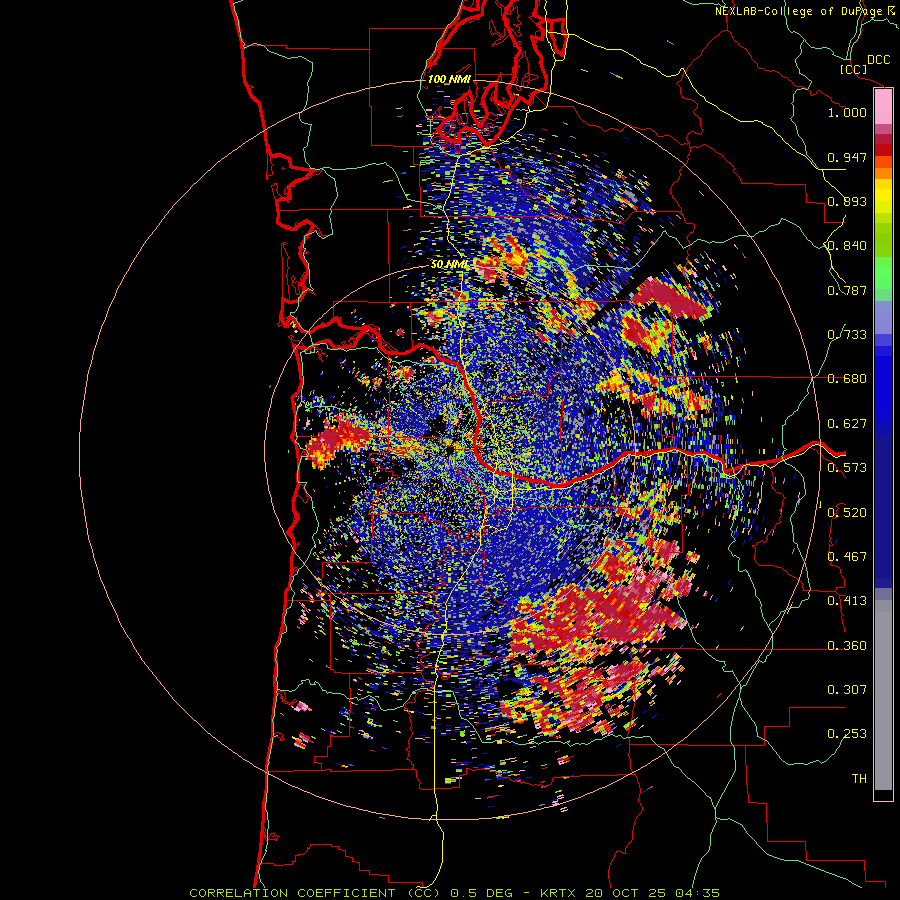Select the 0.307 scale value
Viewport: 900px width, 900px height.
click(x=847, y=690)
